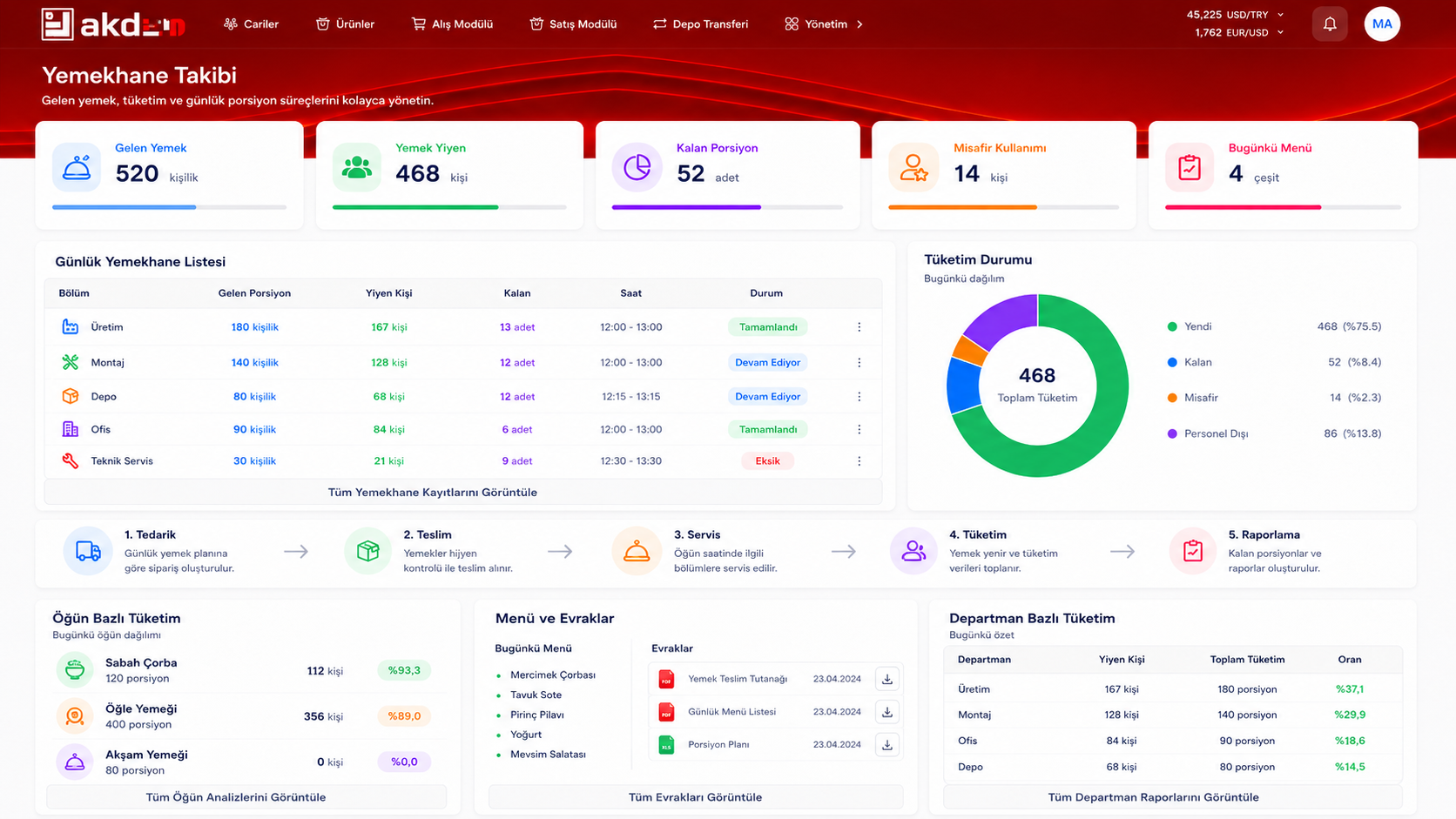Click the Montaj tools icon
The height and width of the screenshot is (819, 1456).
pos(71,362)
